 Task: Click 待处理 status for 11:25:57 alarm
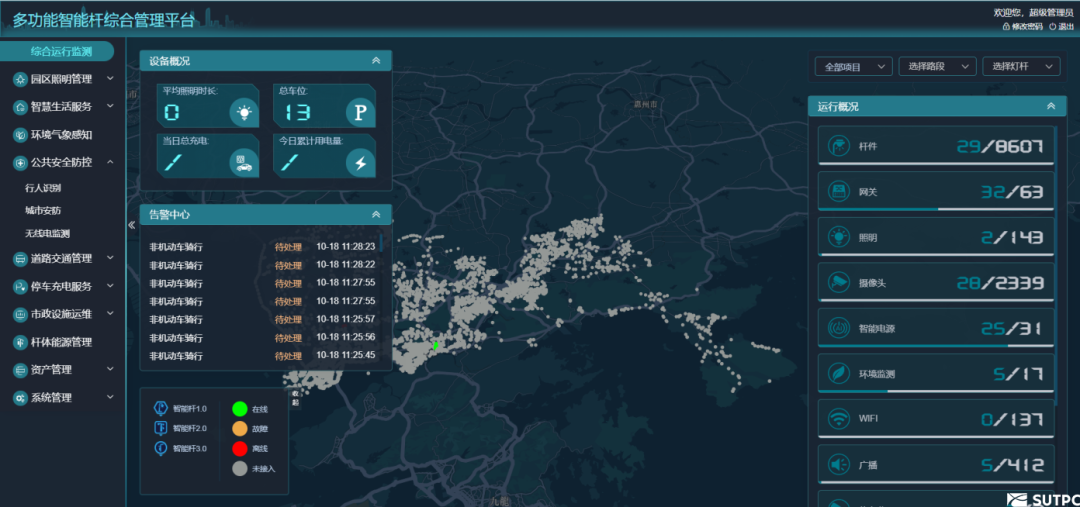288,320
